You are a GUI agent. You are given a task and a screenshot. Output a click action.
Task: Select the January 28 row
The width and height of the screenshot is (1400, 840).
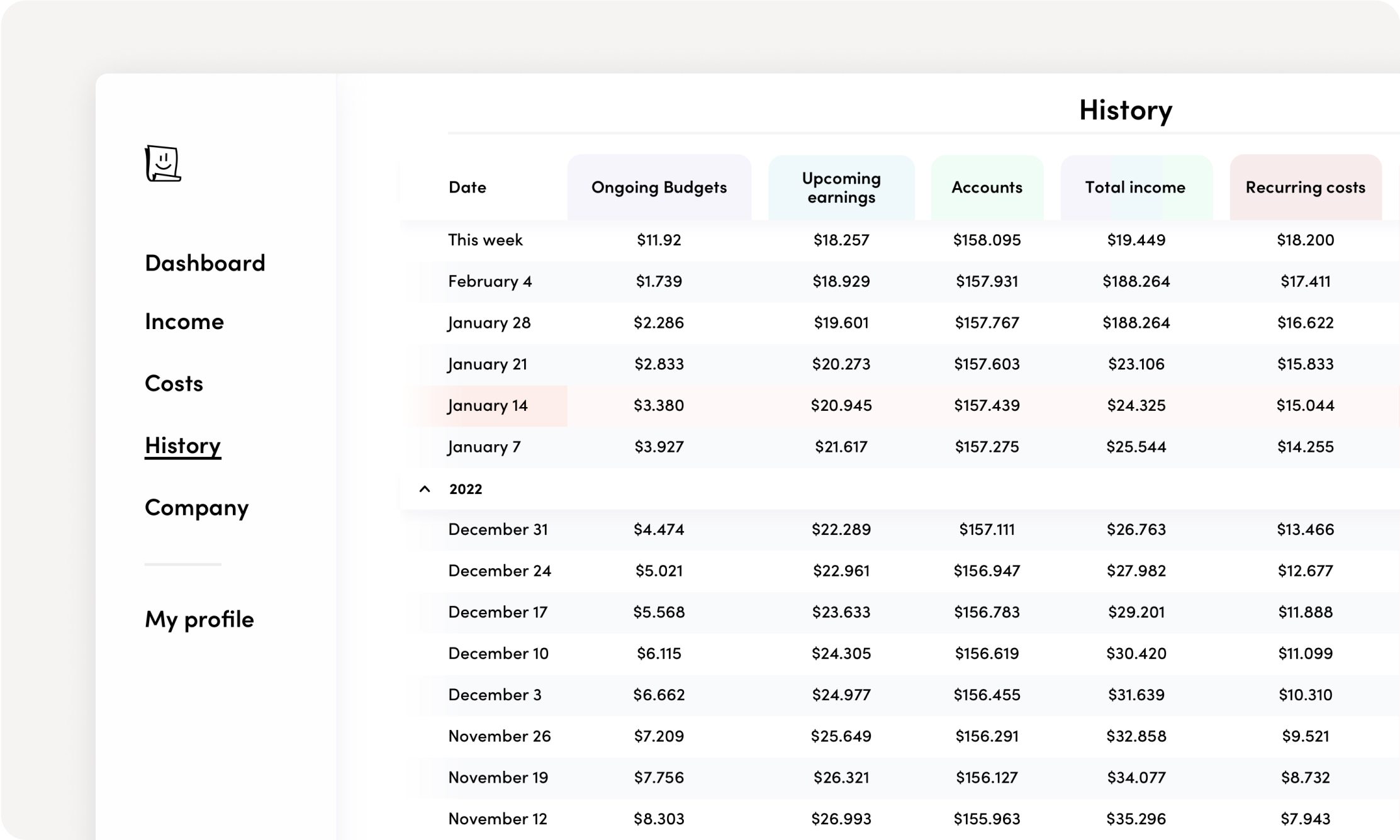pos(900,323)
